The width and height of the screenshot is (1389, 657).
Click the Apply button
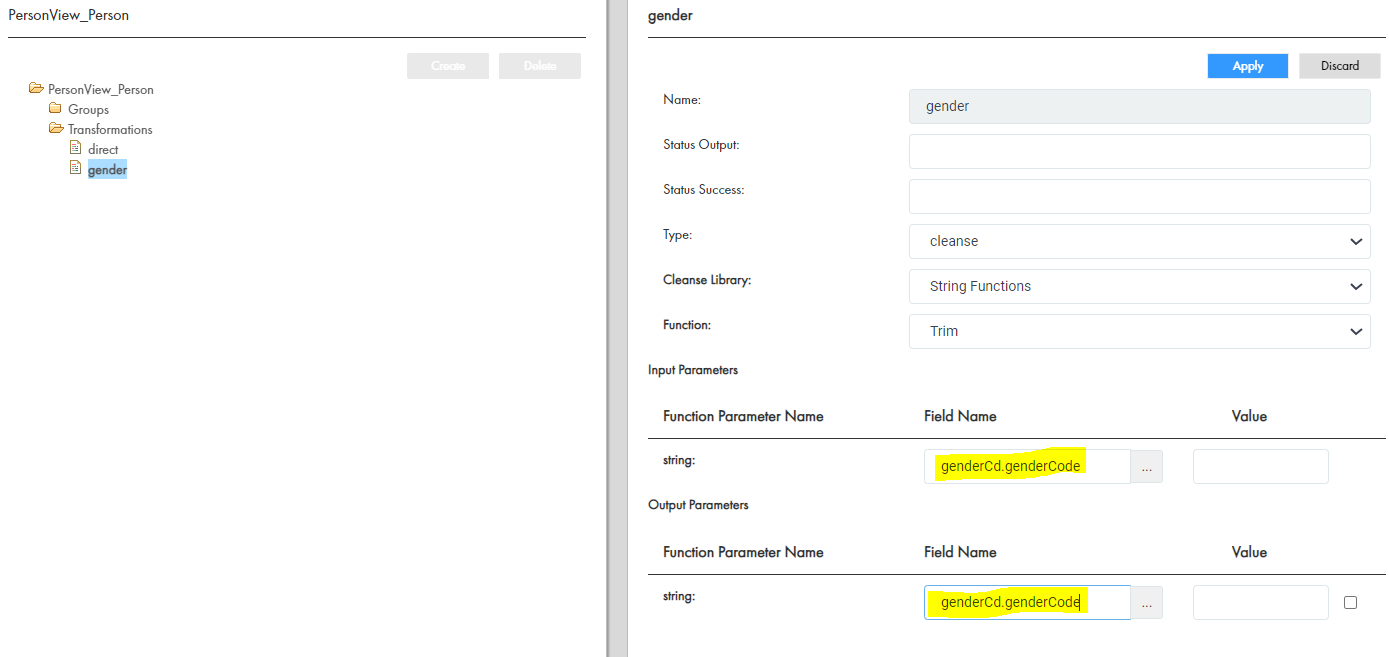1247,66
